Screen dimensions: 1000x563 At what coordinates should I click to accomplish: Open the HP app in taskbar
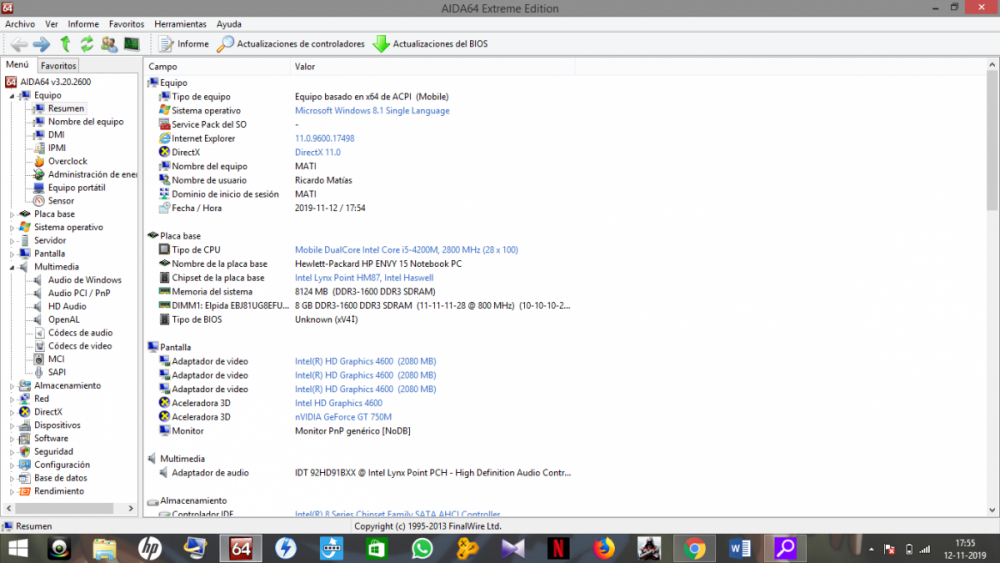coord(150,548)
